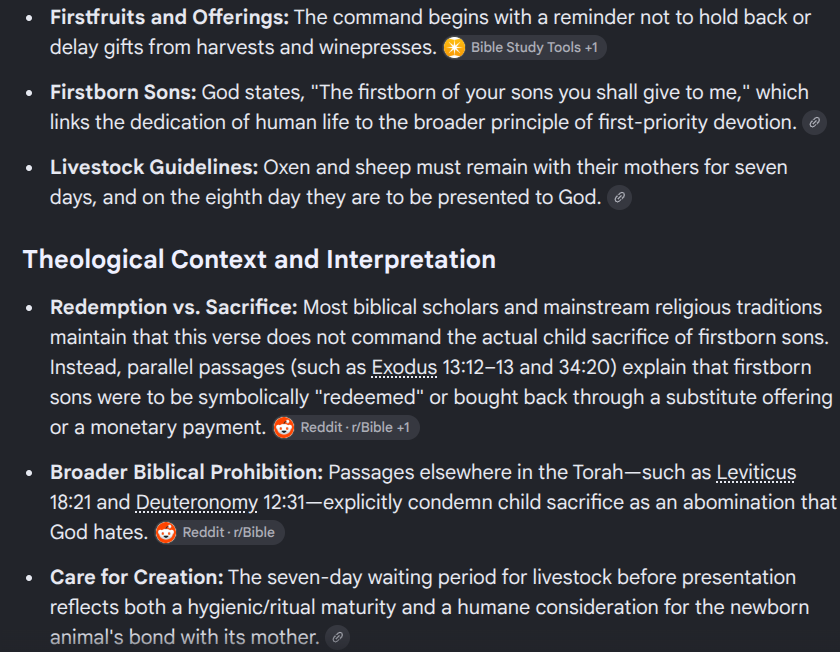Click the '+1' count on Bible Study Tools chip

(x=591, y=48)
